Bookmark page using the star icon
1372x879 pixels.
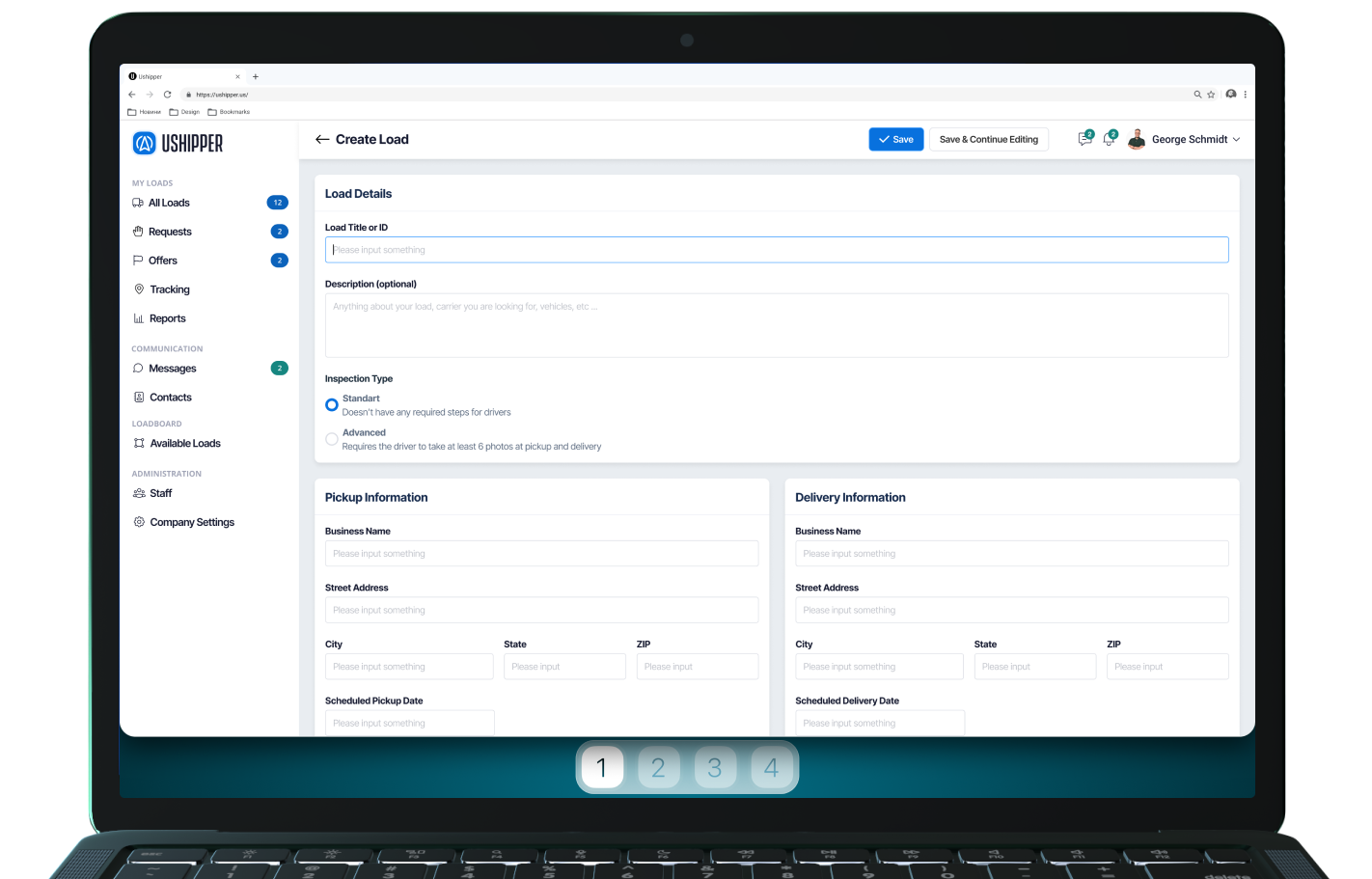pos(1211,95)
